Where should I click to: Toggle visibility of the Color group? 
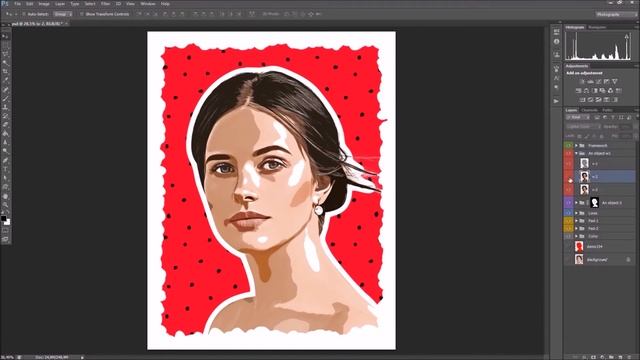pyautogui.click(x=568, y=236)
